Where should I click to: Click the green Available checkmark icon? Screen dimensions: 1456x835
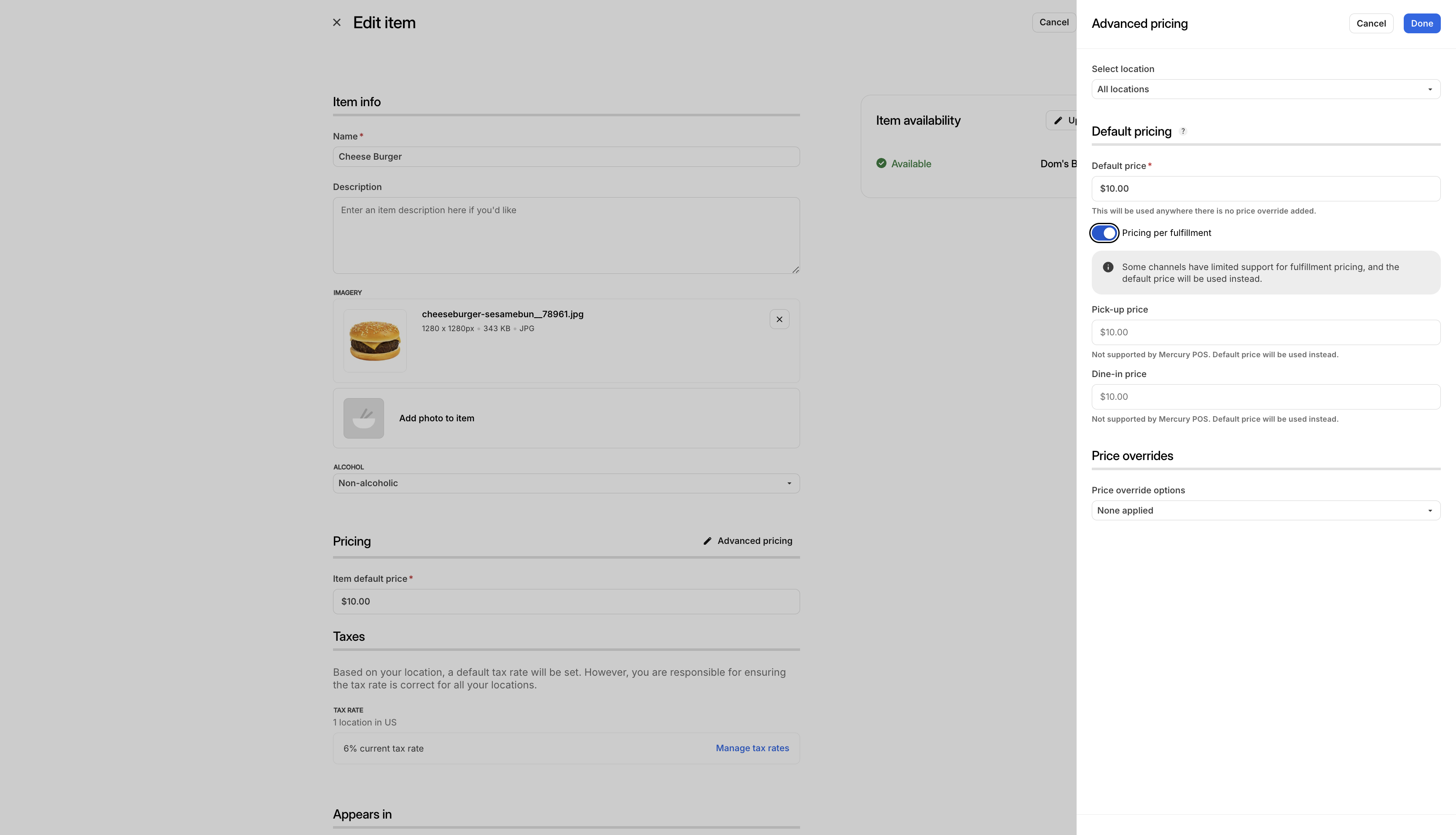[x=881, y=163]
